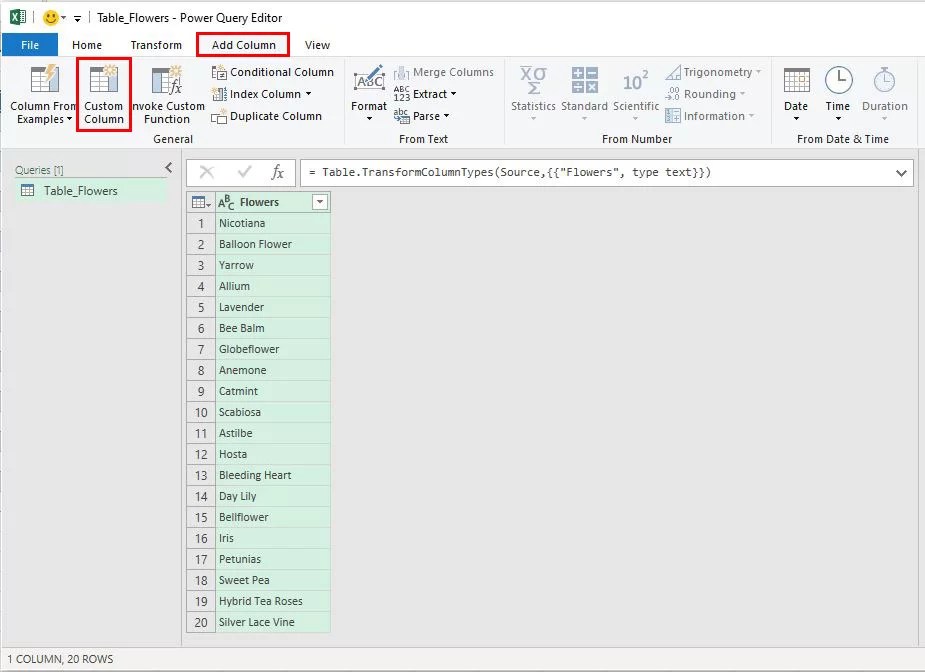The width and height of the screenshot is (925, 672).
Task: Switch to the Add Column tab
Action: [244, 45]
